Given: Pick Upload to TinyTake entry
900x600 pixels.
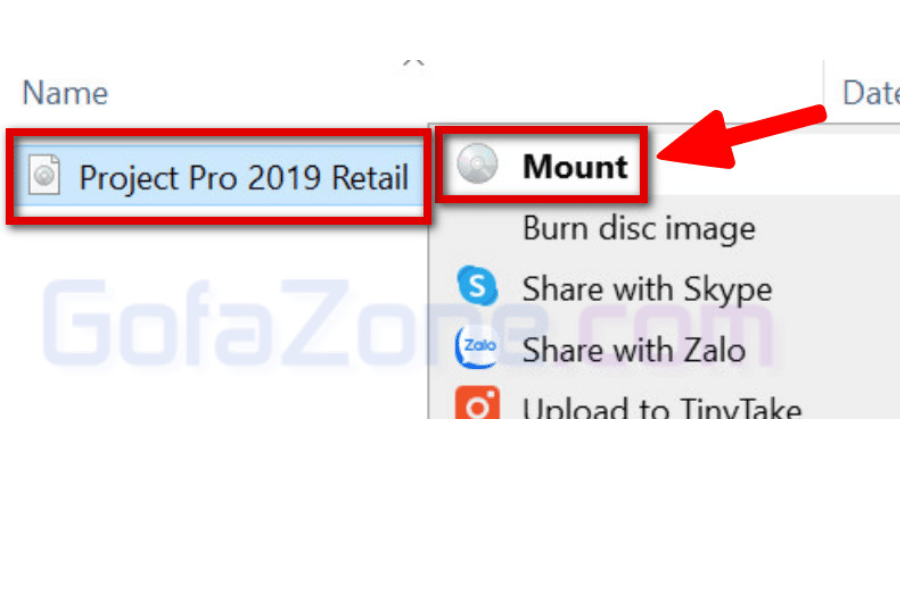Looking at the screenshot, I should point(662,408).
